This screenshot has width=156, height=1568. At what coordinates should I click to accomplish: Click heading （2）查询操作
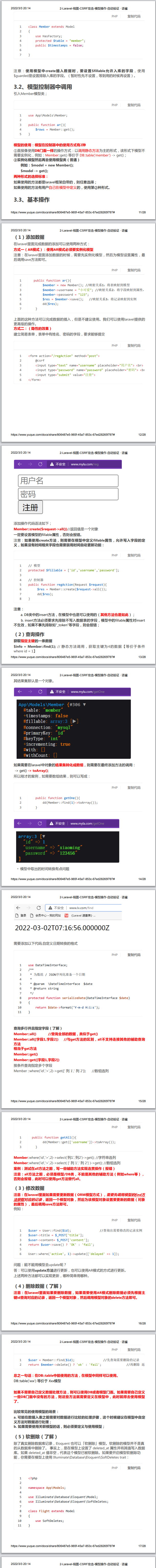29,634
